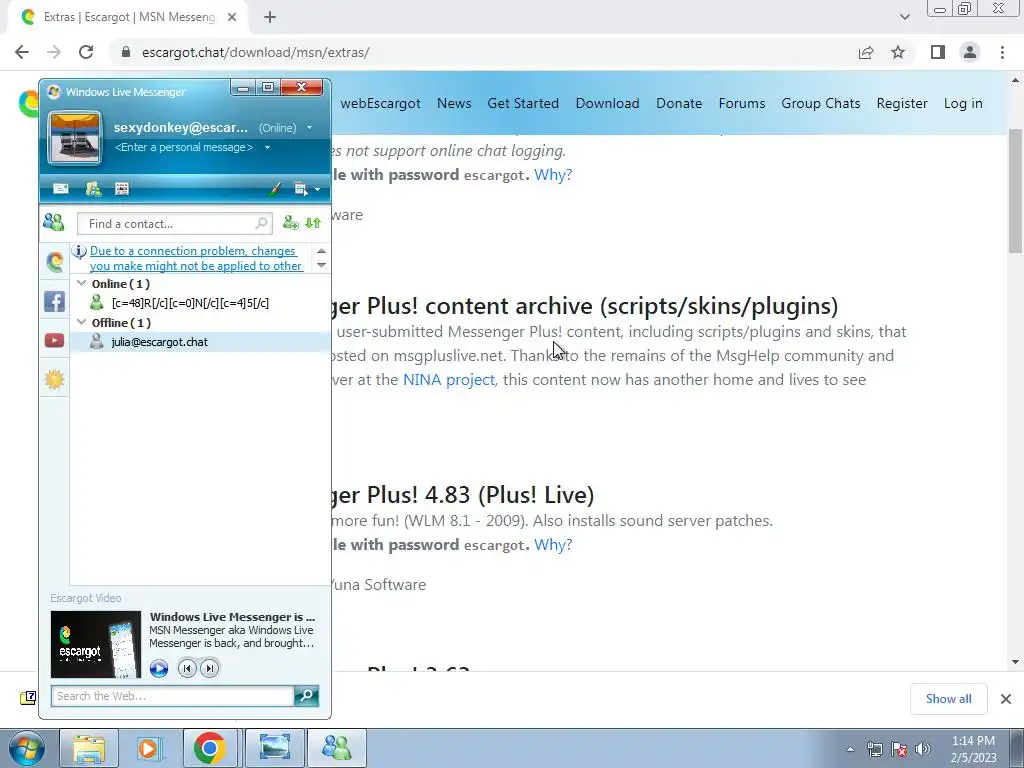The width and height of the screenshot is (1024, 768).
Task: Click the green arrows sort contacts icon
Action: point(313,223)
